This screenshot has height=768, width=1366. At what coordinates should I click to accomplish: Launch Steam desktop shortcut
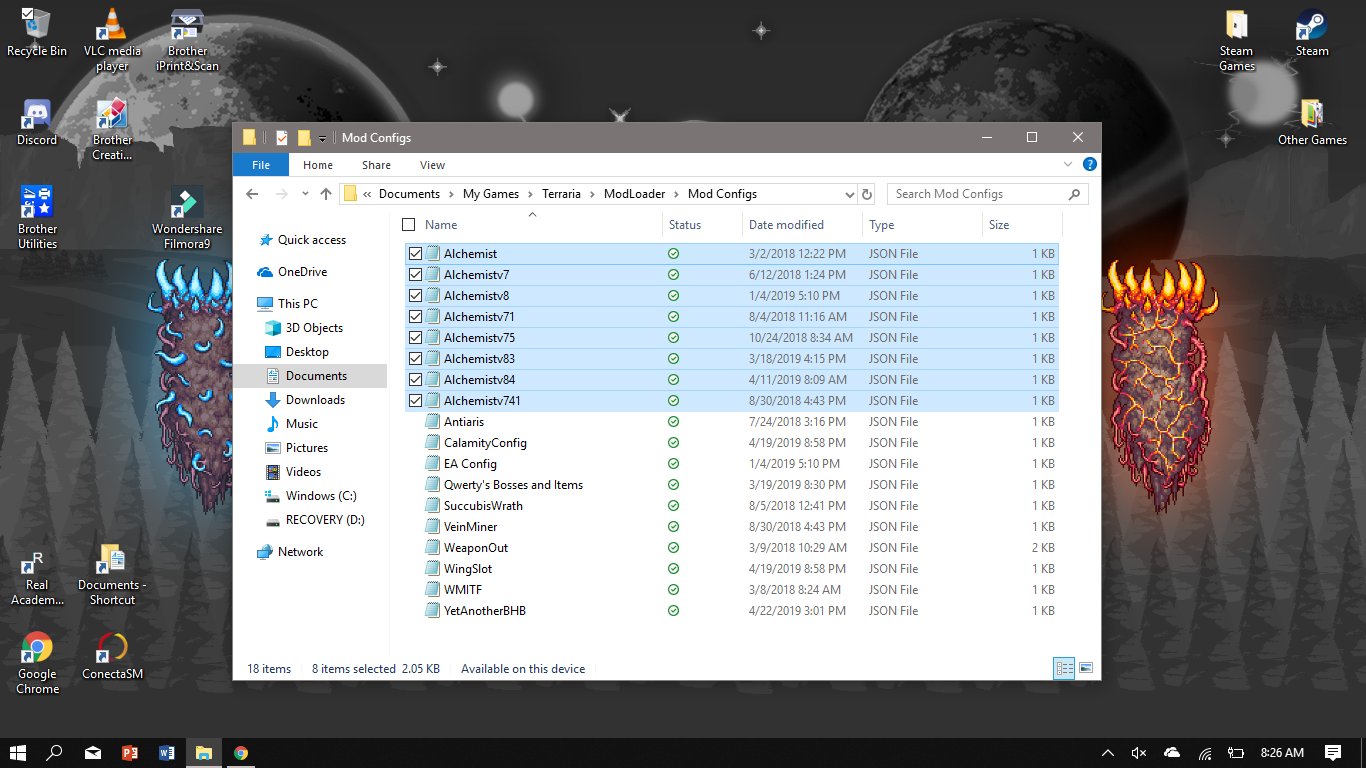(1312, 32)
